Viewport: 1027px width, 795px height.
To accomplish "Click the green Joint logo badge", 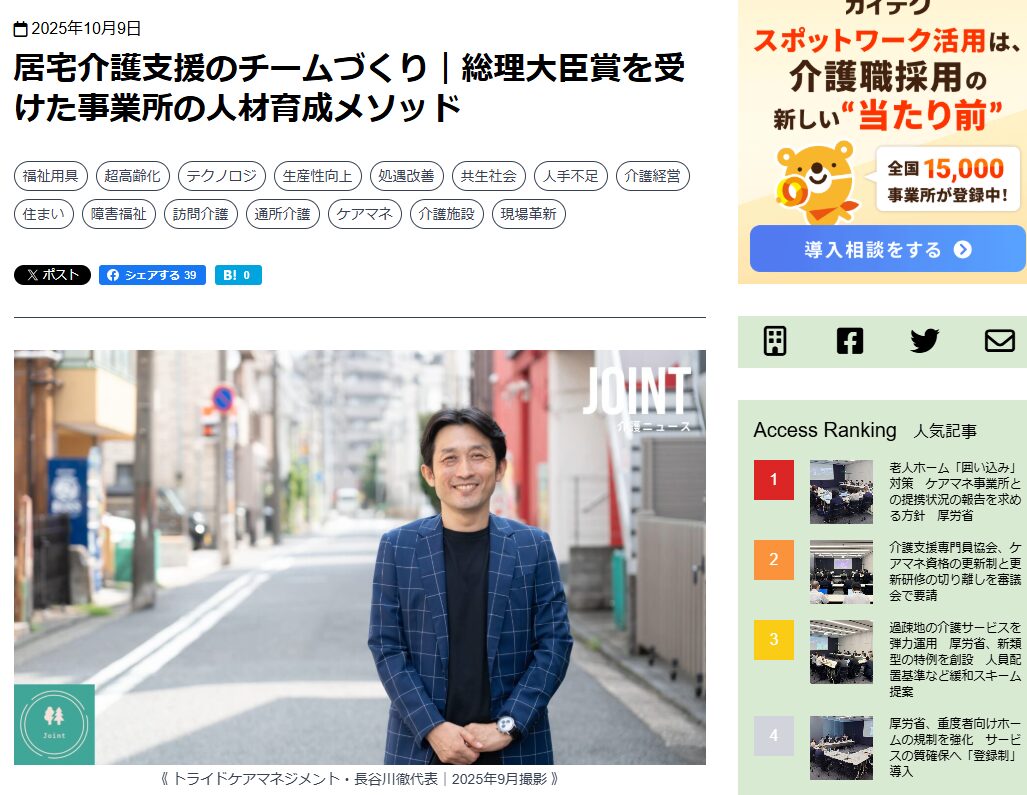I will (54, 724).
